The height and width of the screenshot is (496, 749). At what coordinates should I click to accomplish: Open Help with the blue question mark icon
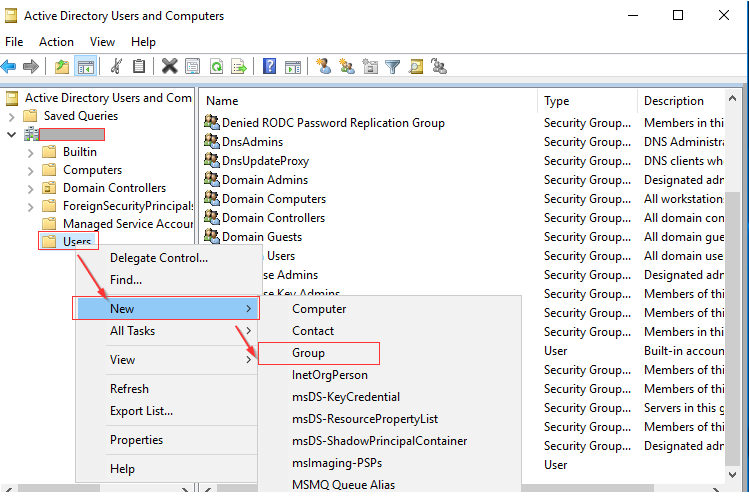coord(269,66)
